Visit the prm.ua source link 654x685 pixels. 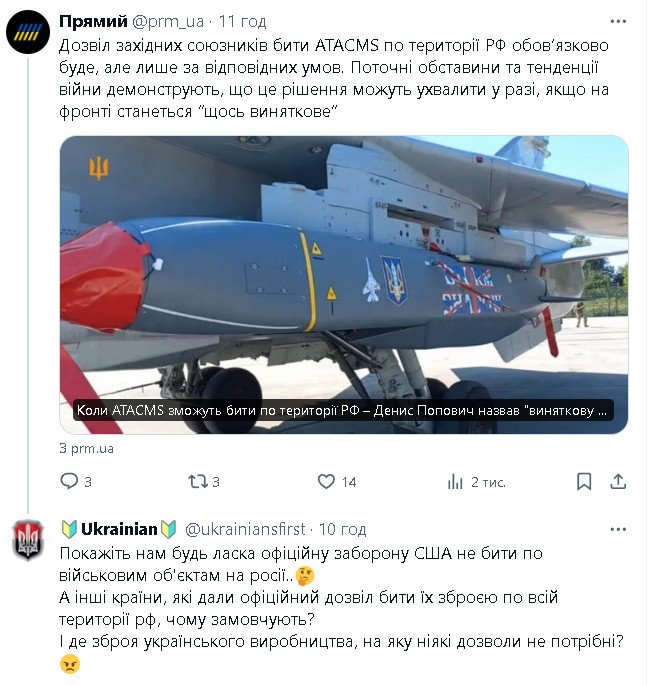coord(87,449)
